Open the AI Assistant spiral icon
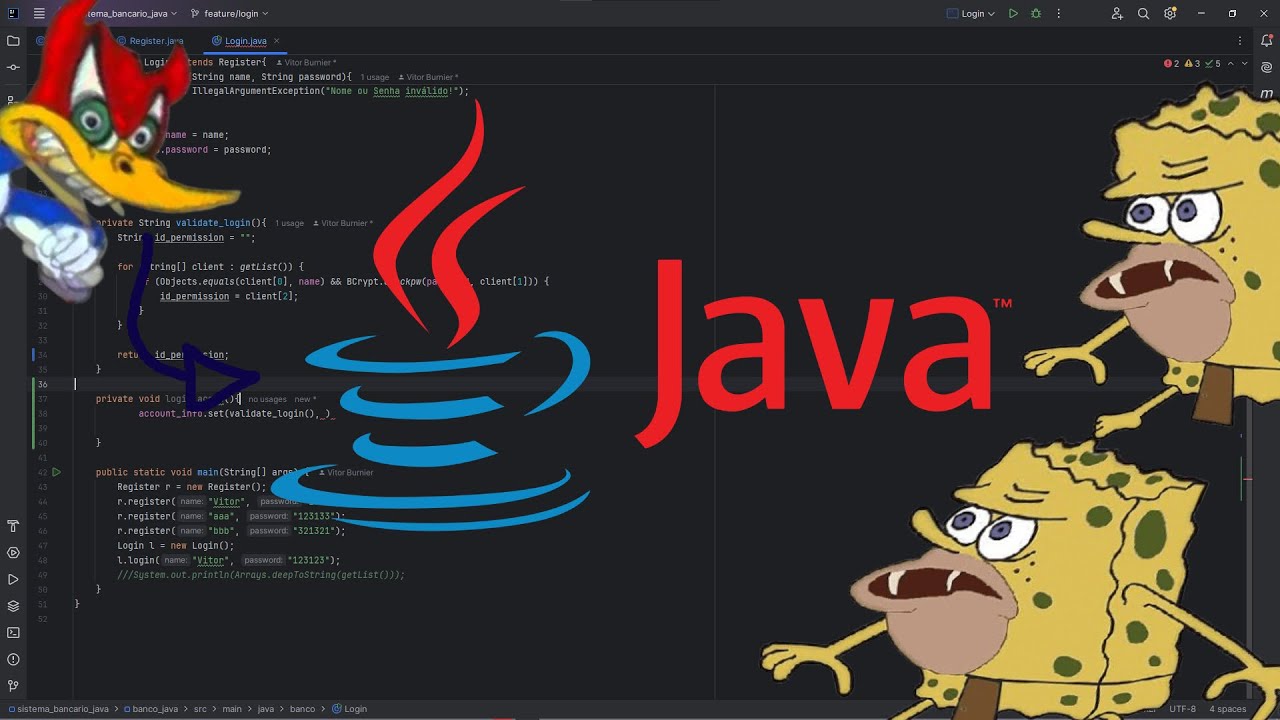 pos(1267,67)
